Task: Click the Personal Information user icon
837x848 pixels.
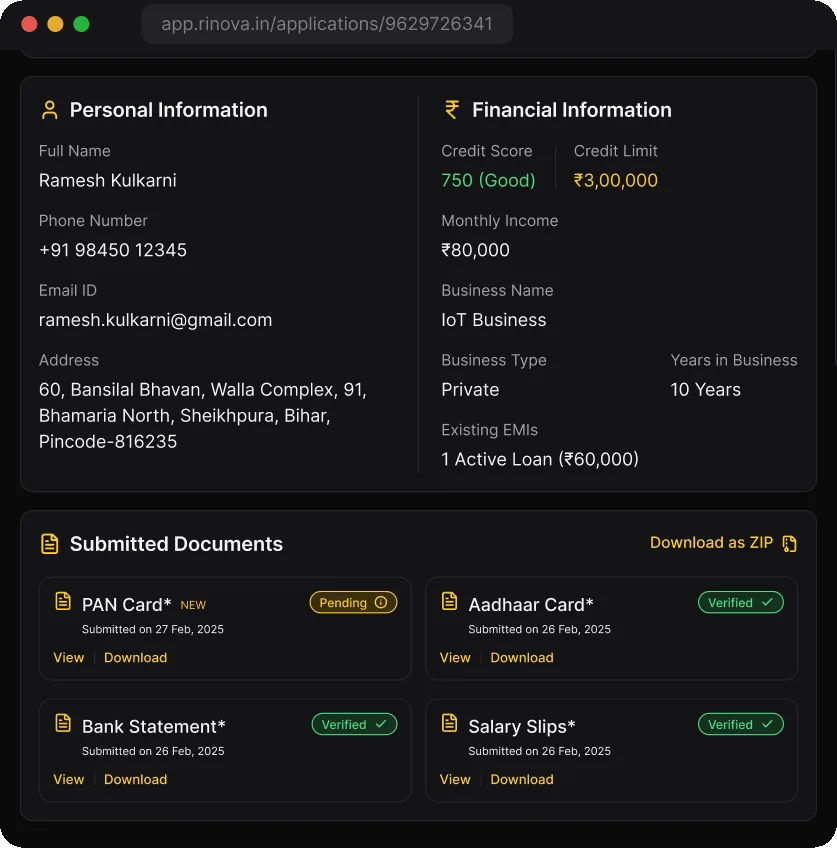Action: click(x=50, y=110)
